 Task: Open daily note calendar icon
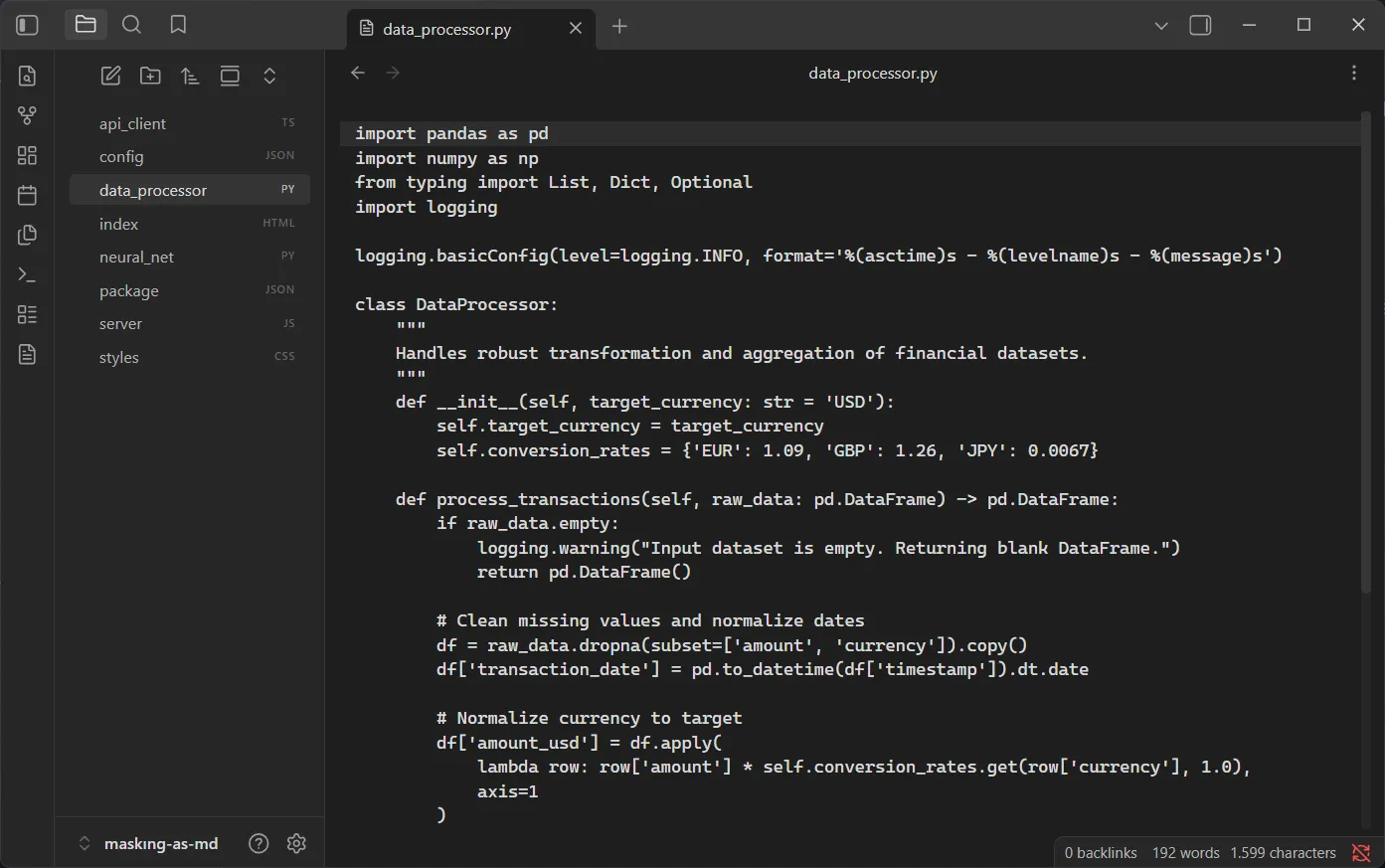28,195
